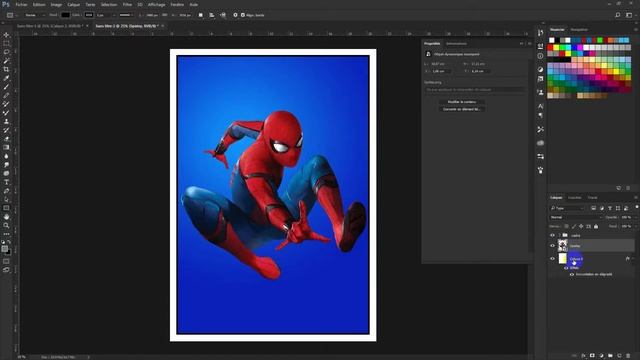This screenshot has height=360, width=640.
Task: Toggle Incrustation en dégradé effect visibility
Action: (x=572, y=274)
